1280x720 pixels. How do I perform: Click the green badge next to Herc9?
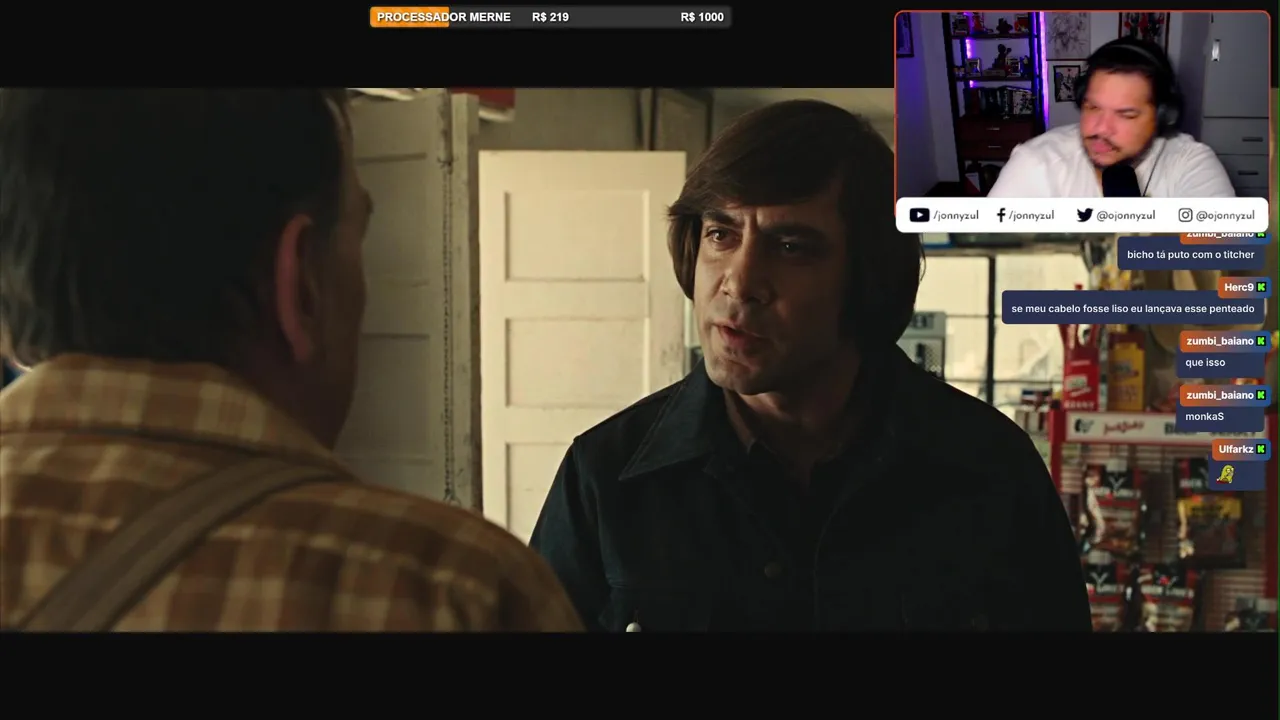click(1261, 287)
